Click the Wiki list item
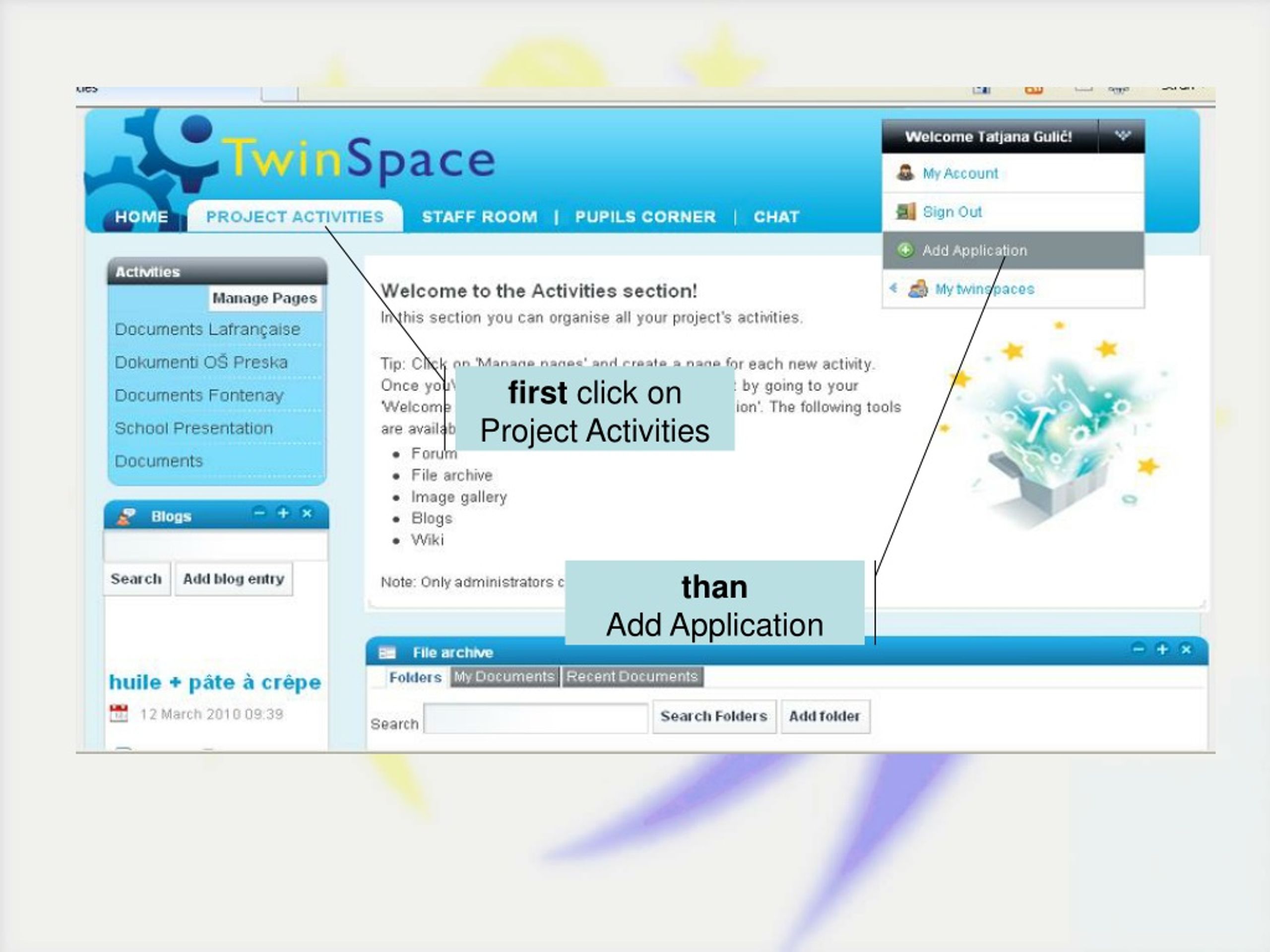 click(427, 540)
